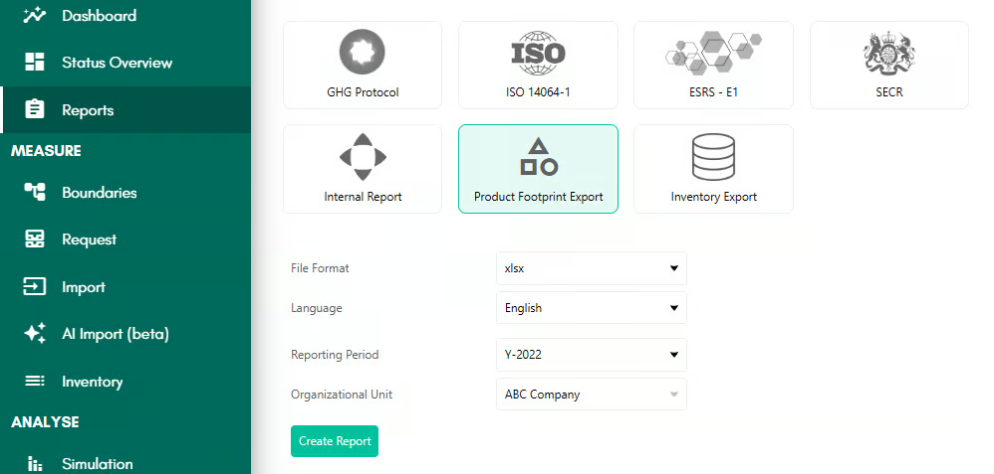Click the ESRS hexagons icon

click(x=713, y=53)
